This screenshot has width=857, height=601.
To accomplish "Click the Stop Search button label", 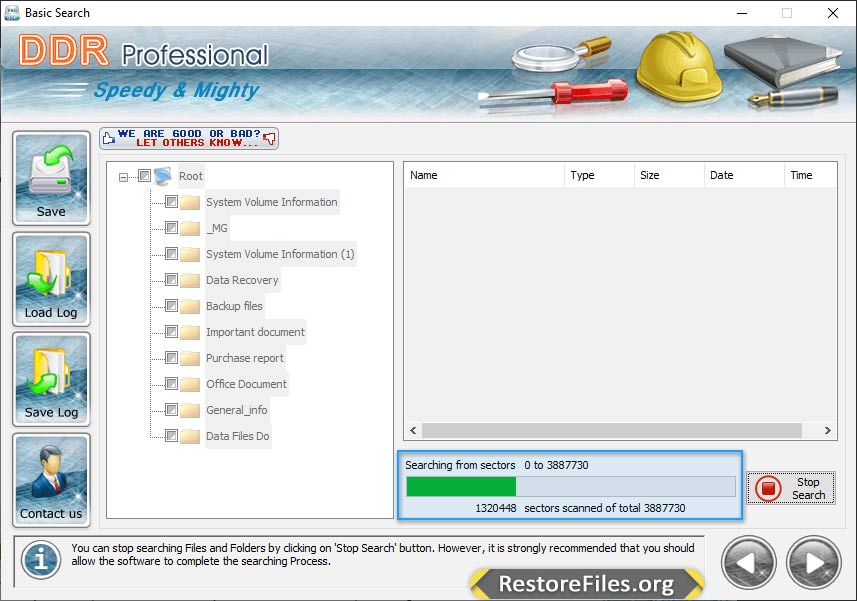I will coord(808,488).
